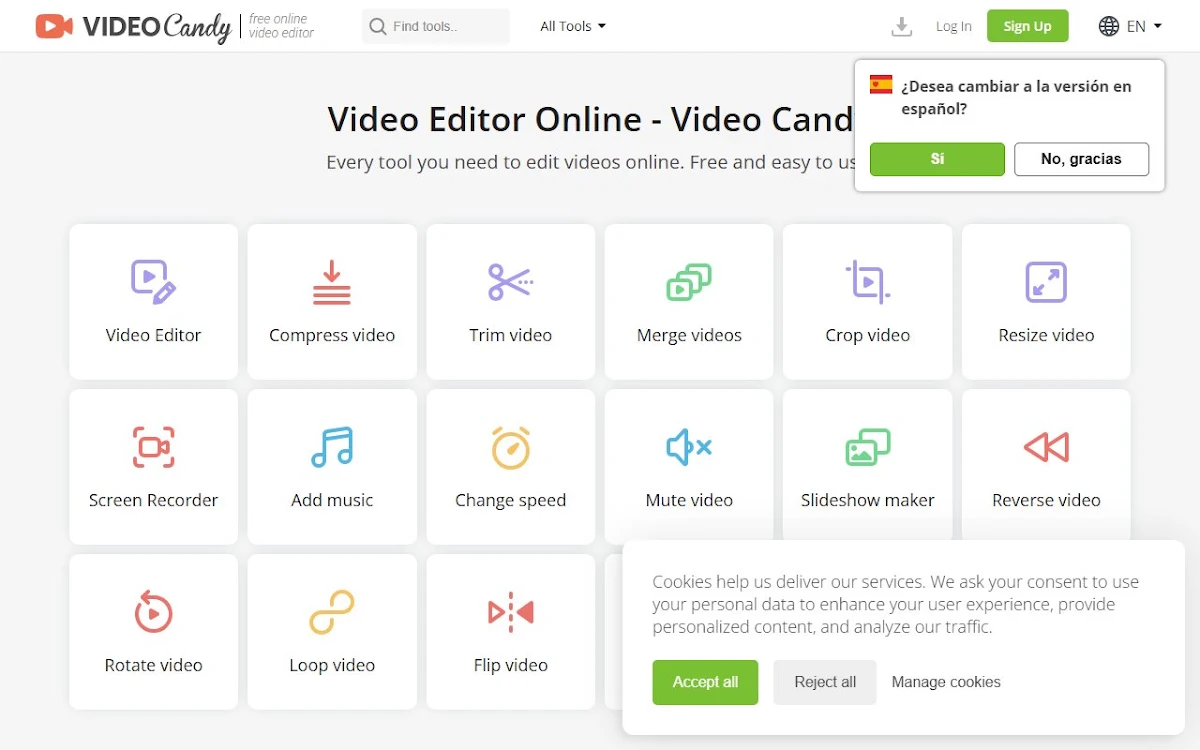Click the 'Reverse video' label text
Image resolution: width=1200 pixels, height=750 pixels.
(1046, 500)
